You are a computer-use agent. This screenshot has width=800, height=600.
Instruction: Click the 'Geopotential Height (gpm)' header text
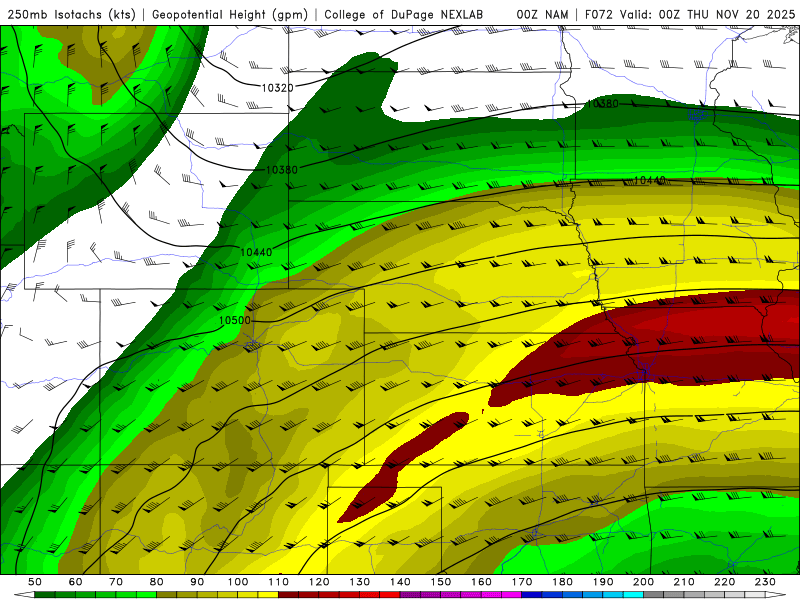click(x=230, y=15)
